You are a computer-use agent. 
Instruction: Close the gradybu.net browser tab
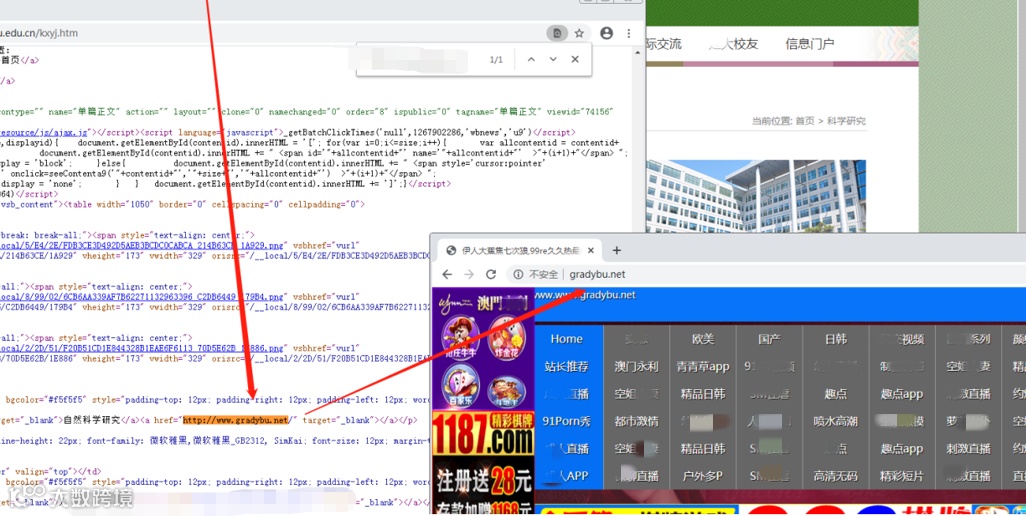[590, 250]
